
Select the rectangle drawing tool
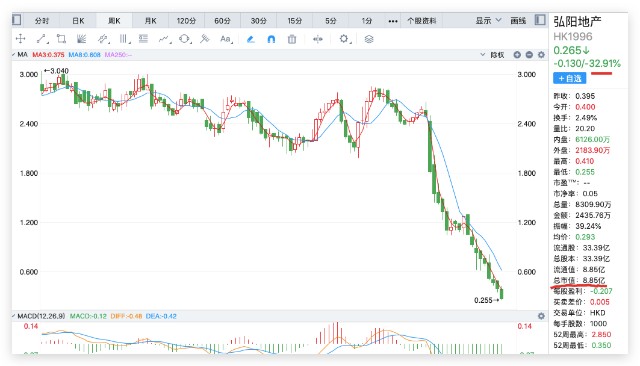61,39
